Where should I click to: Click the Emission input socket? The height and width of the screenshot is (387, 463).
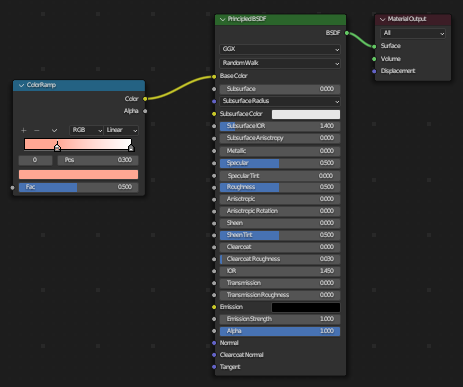[x=214, y=307]
